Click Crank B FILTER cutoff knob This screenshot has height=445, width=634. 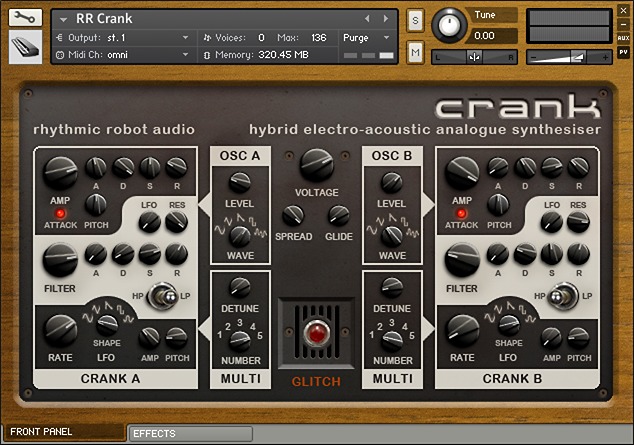point(462,260)
